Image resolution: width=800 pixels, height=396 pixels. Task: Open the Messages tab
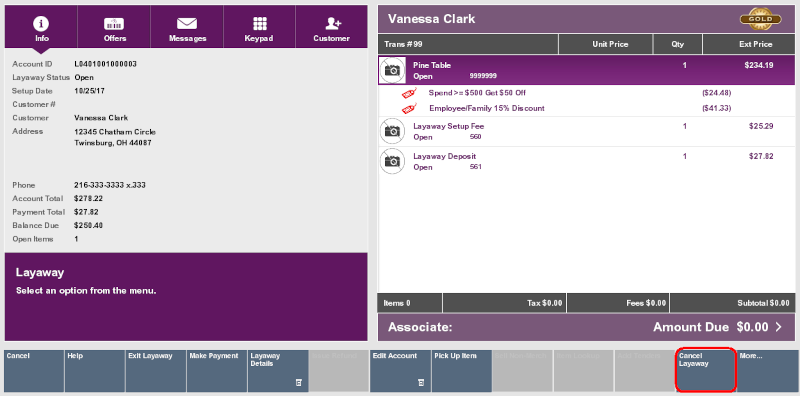coord(187,27)
